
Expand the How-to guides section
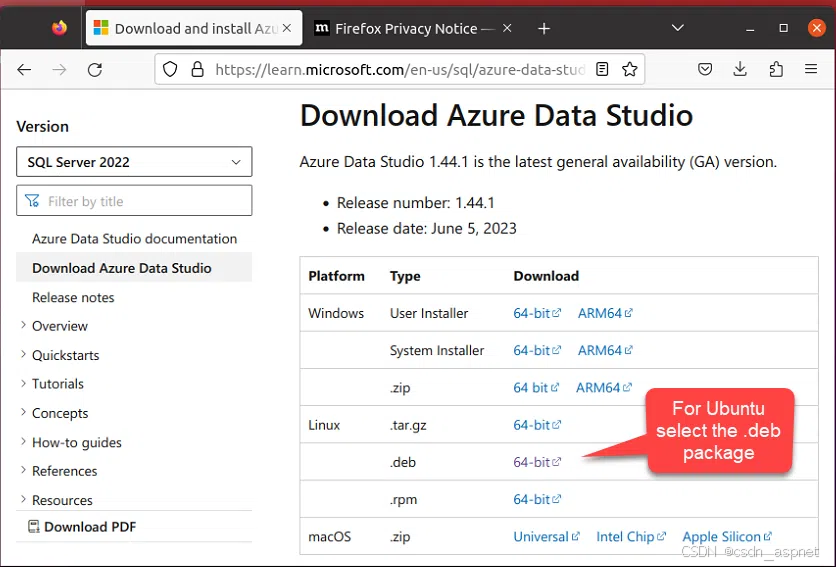pos(71,442)
